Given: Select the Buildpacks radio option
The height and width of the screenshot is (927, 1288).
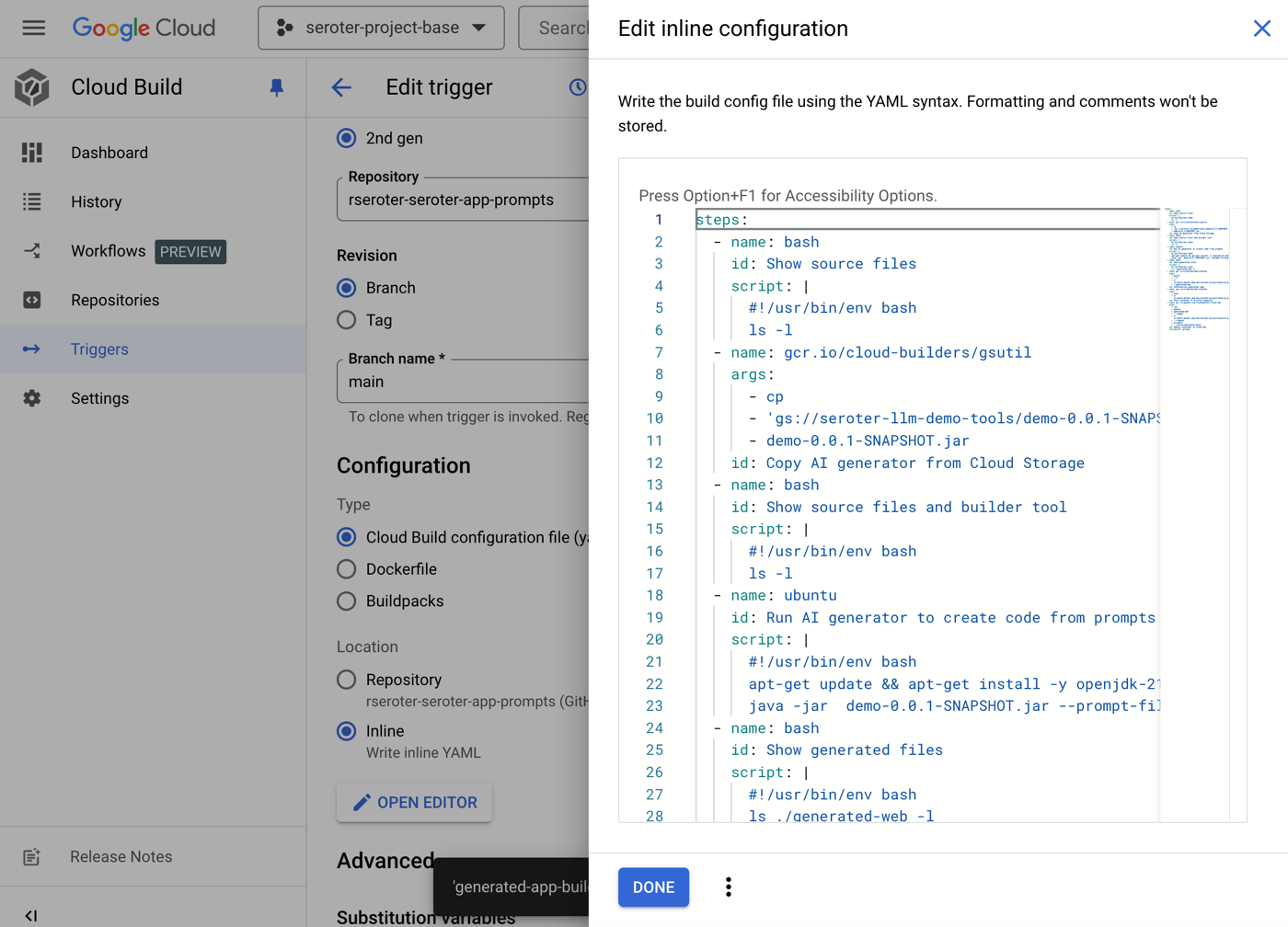Looking at the screenshot, I should coord(347,601).
